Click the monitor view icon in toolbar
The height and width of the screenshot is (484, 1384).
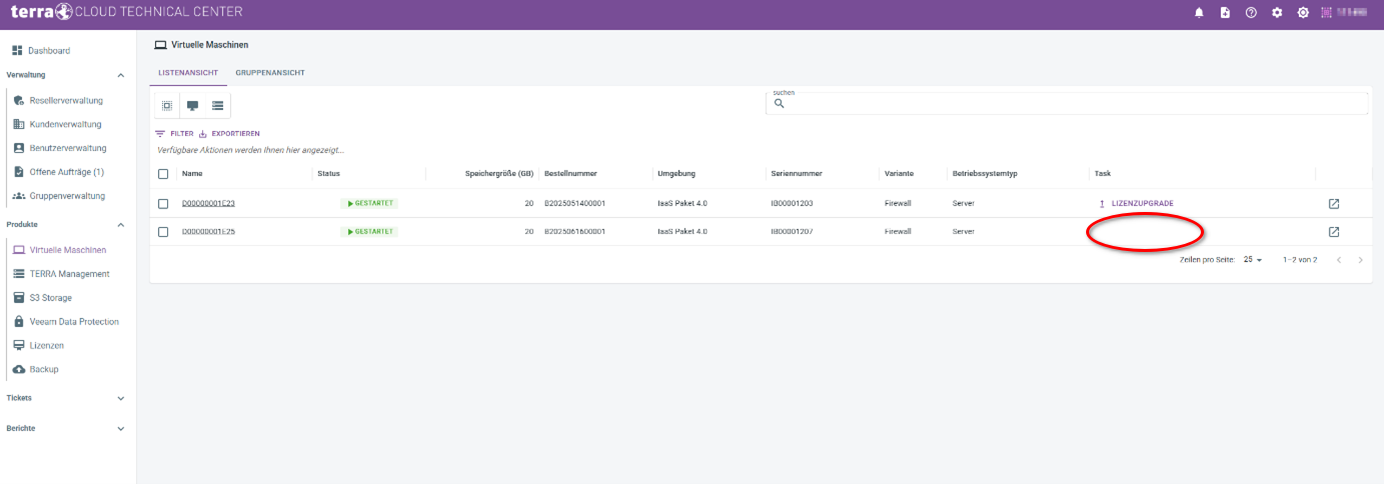click(192, 105)
